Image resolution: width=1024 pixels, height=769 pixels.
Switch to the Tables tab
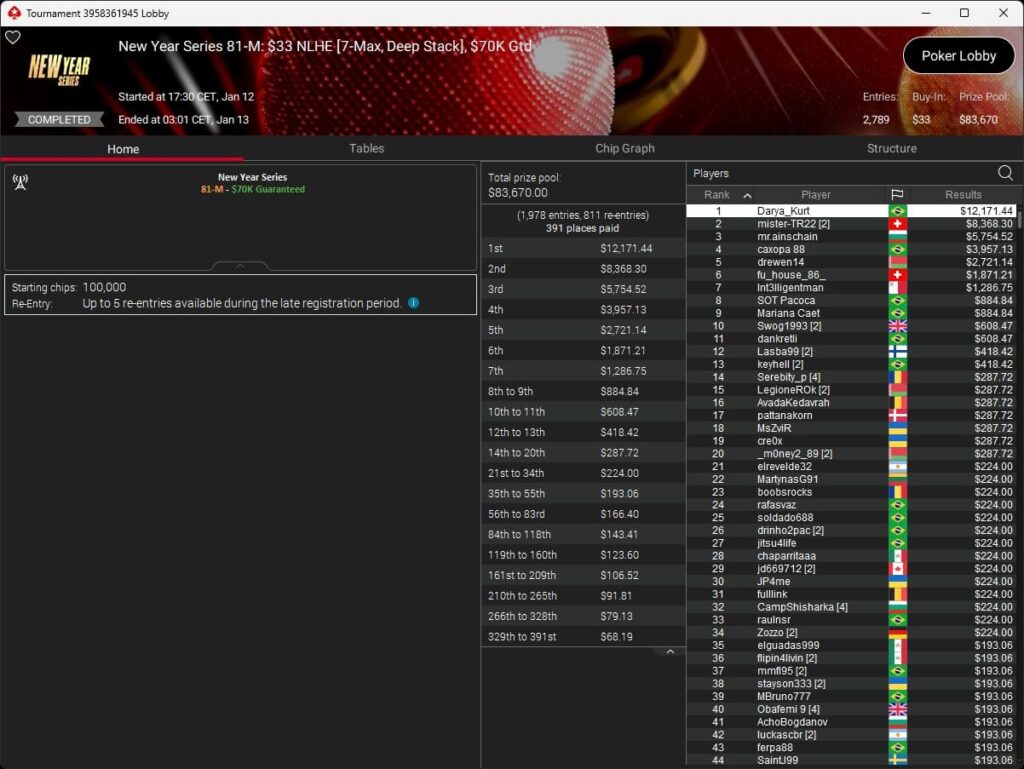pos(366,148)
